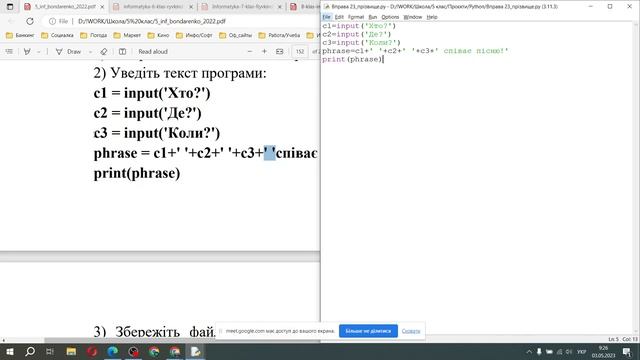640x360 pixels.
Task: Click the blue stop sharing button
Action: click(368, 331)
